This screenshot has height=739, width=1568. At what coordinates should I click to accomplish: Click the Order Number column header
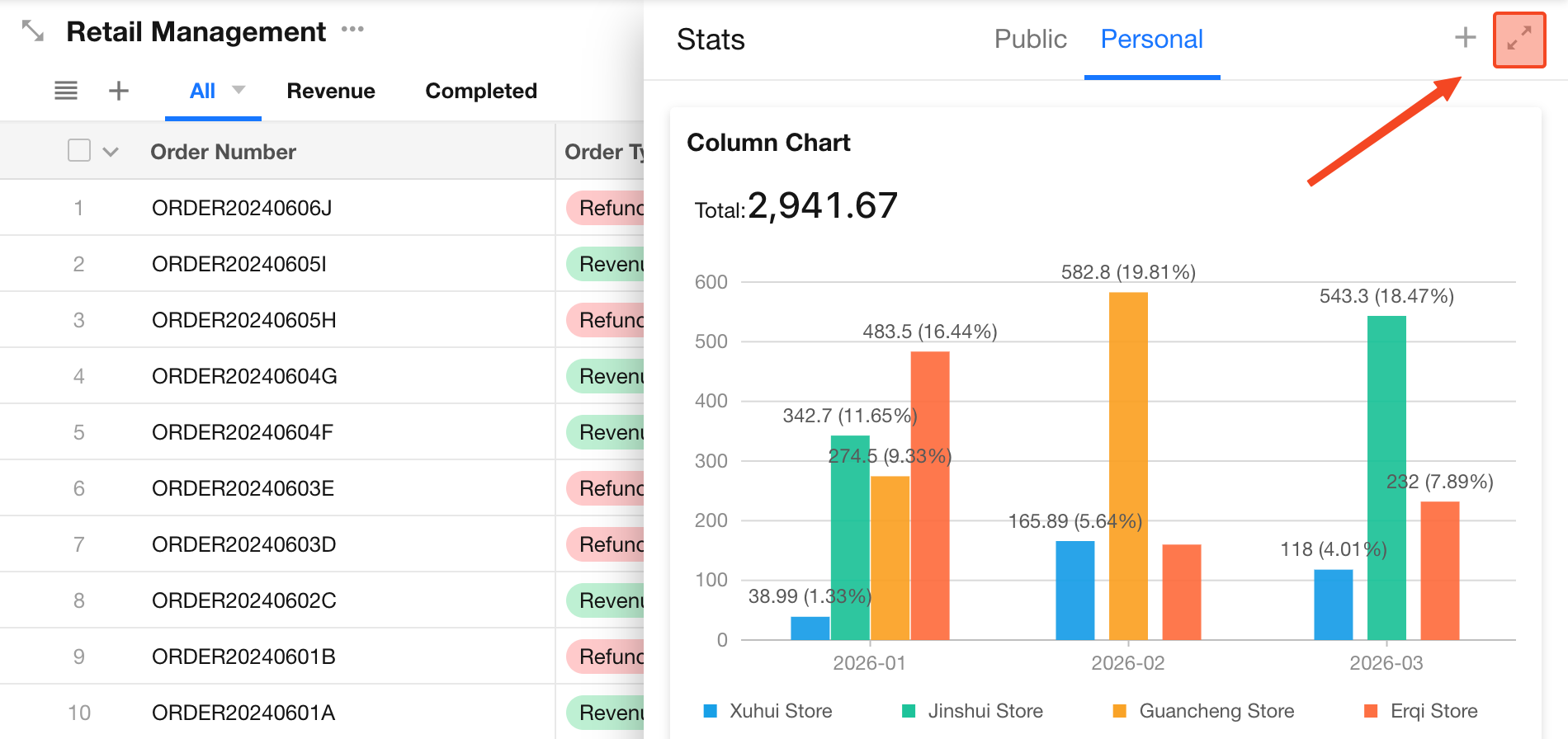pyautogui.click(x=223, y=152)
